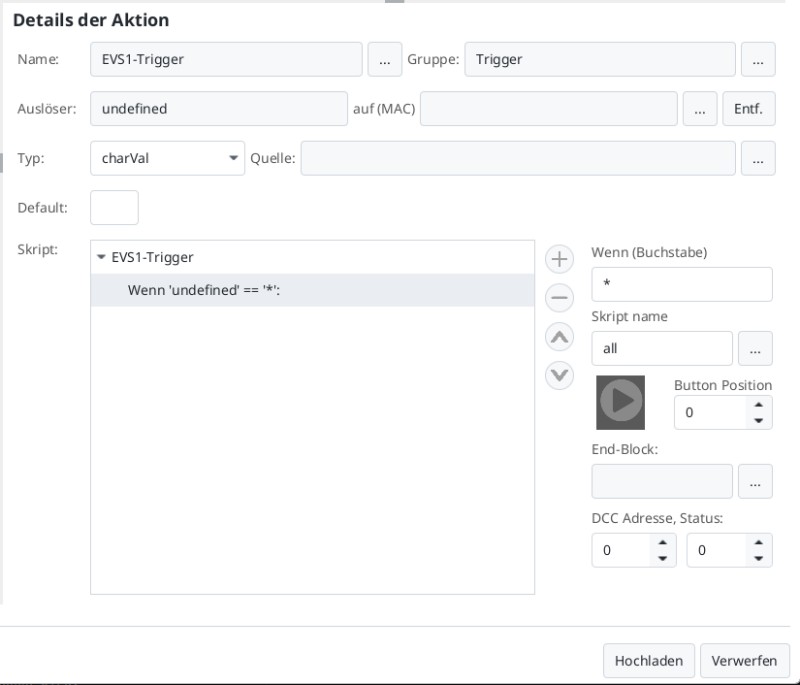Image resolution: width=800 pixels, height=685 pixels.
Task: Focus the Quelle input field
Action: click(518, 158)
